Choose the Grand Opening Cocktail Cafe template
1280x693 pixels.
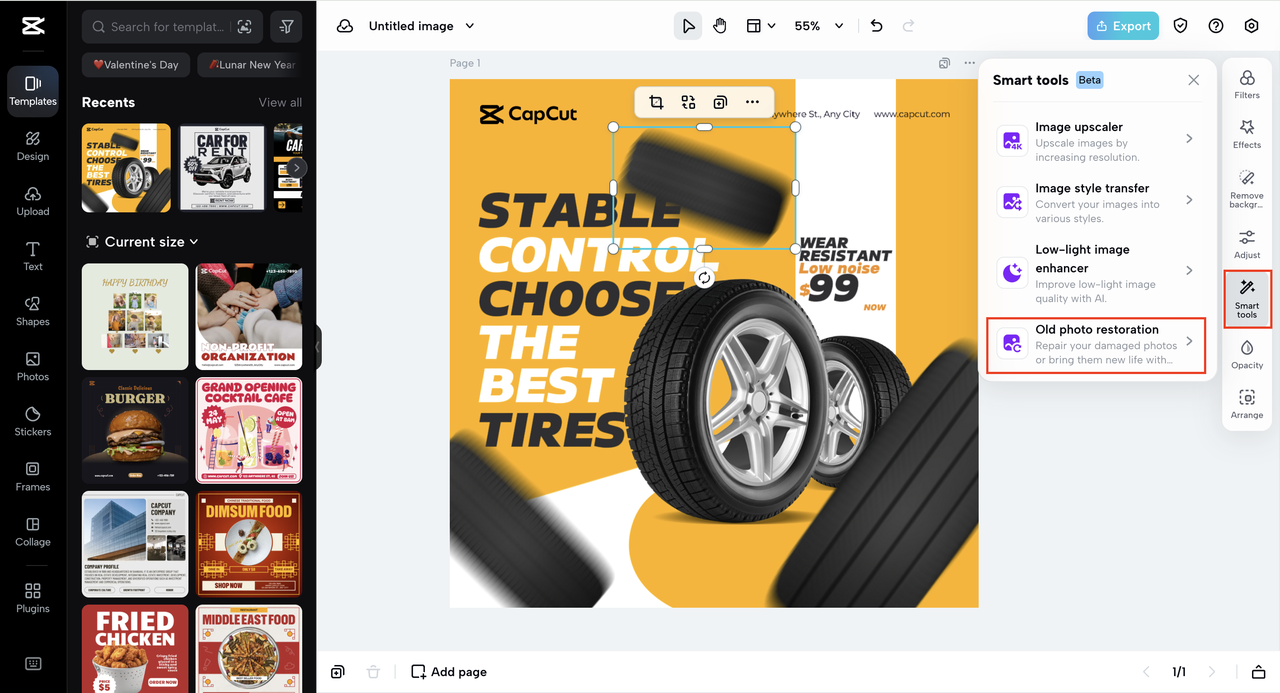[249, 431]
